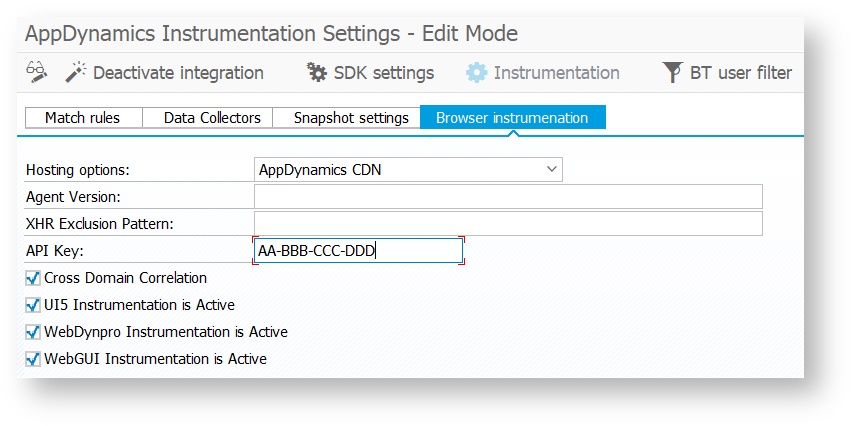Disable WebDynpro Instrumentation is Active

click(x=33, y=332)
